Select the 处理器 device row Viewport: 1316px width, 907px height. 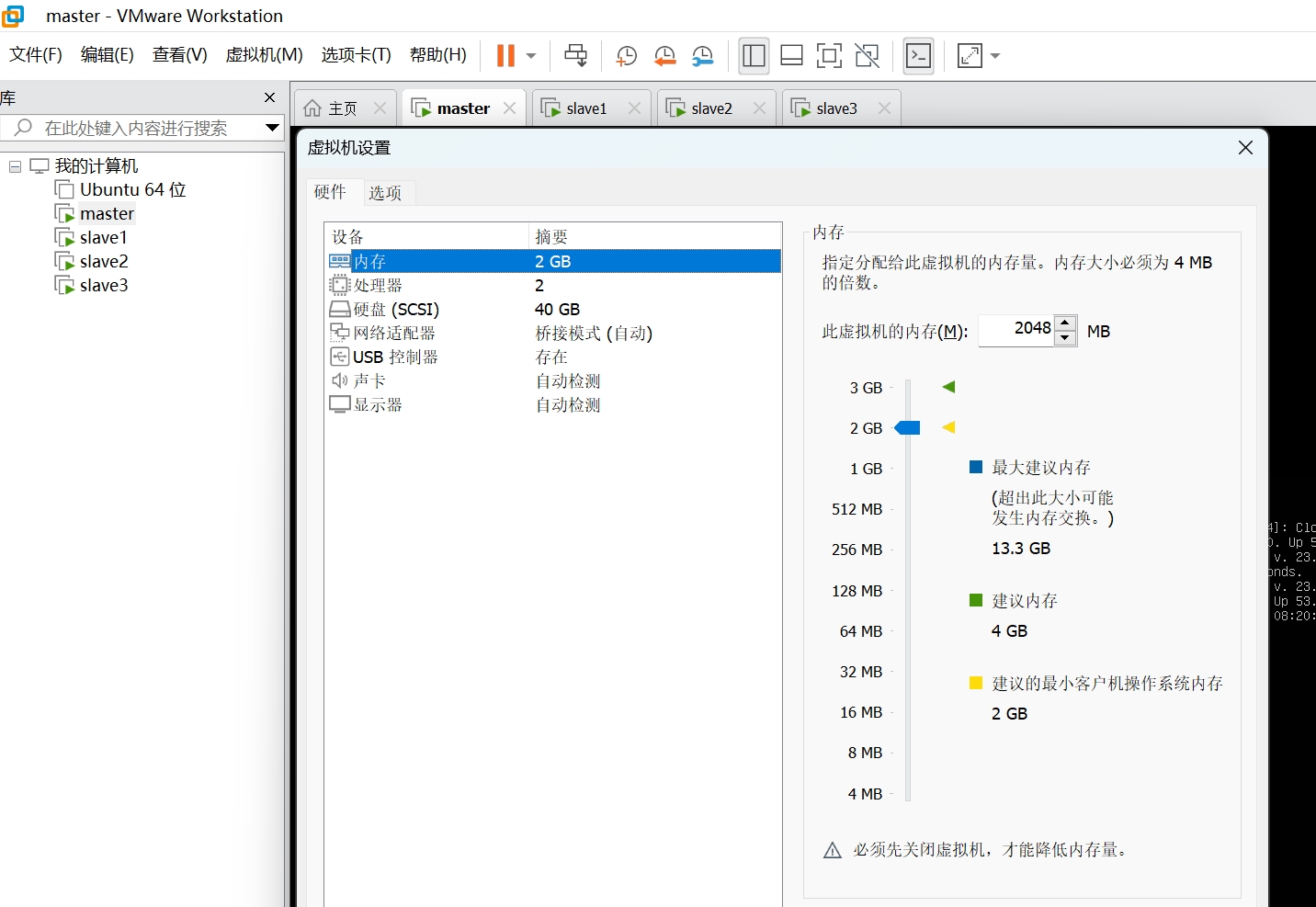(x=554, y=285)
